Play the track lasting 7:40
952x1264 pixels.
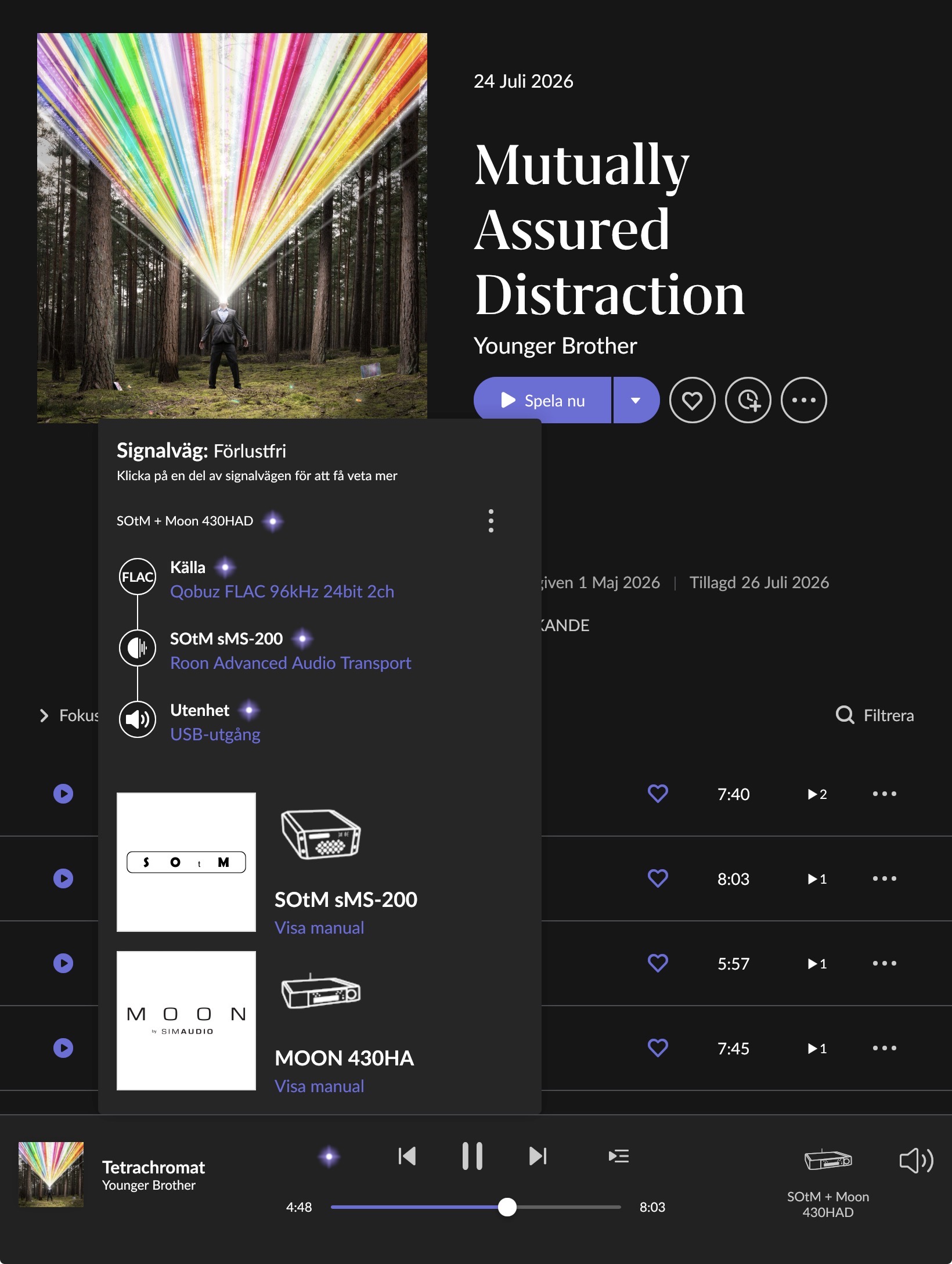pos(63,794)
